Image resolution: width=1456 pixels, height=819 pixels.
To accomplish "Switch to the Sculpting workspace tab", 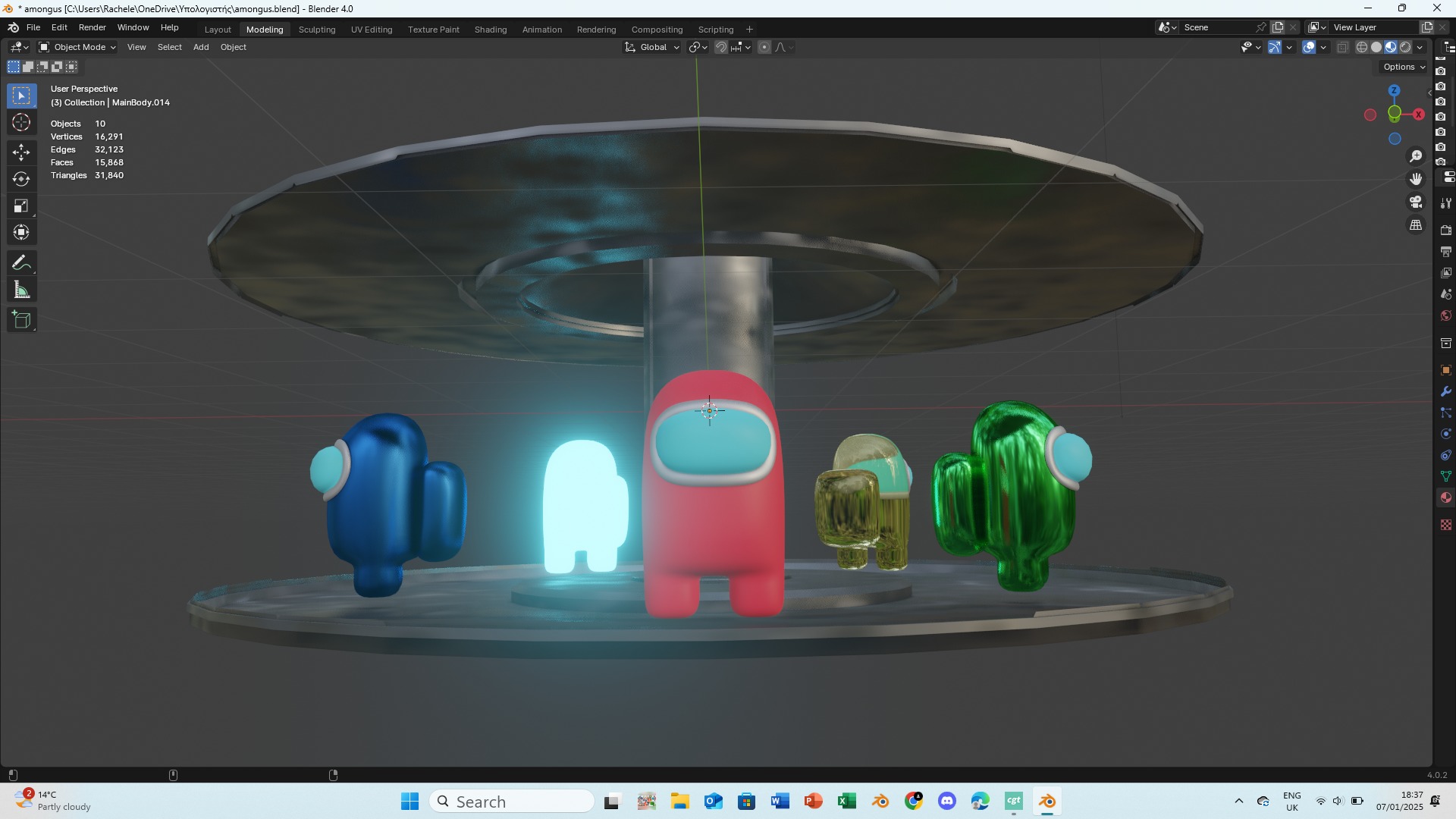I will coord(317,30).
